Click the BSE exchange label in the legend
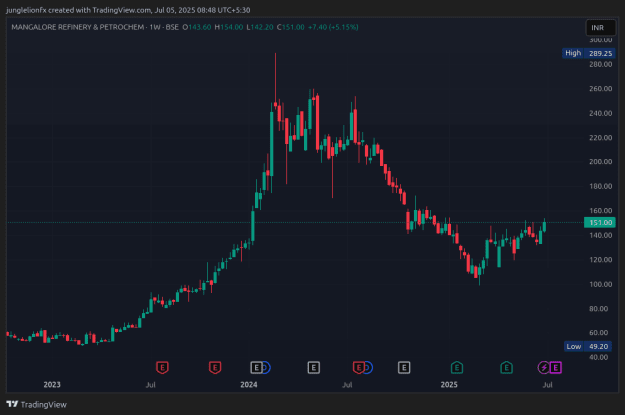 coord(172,27)
